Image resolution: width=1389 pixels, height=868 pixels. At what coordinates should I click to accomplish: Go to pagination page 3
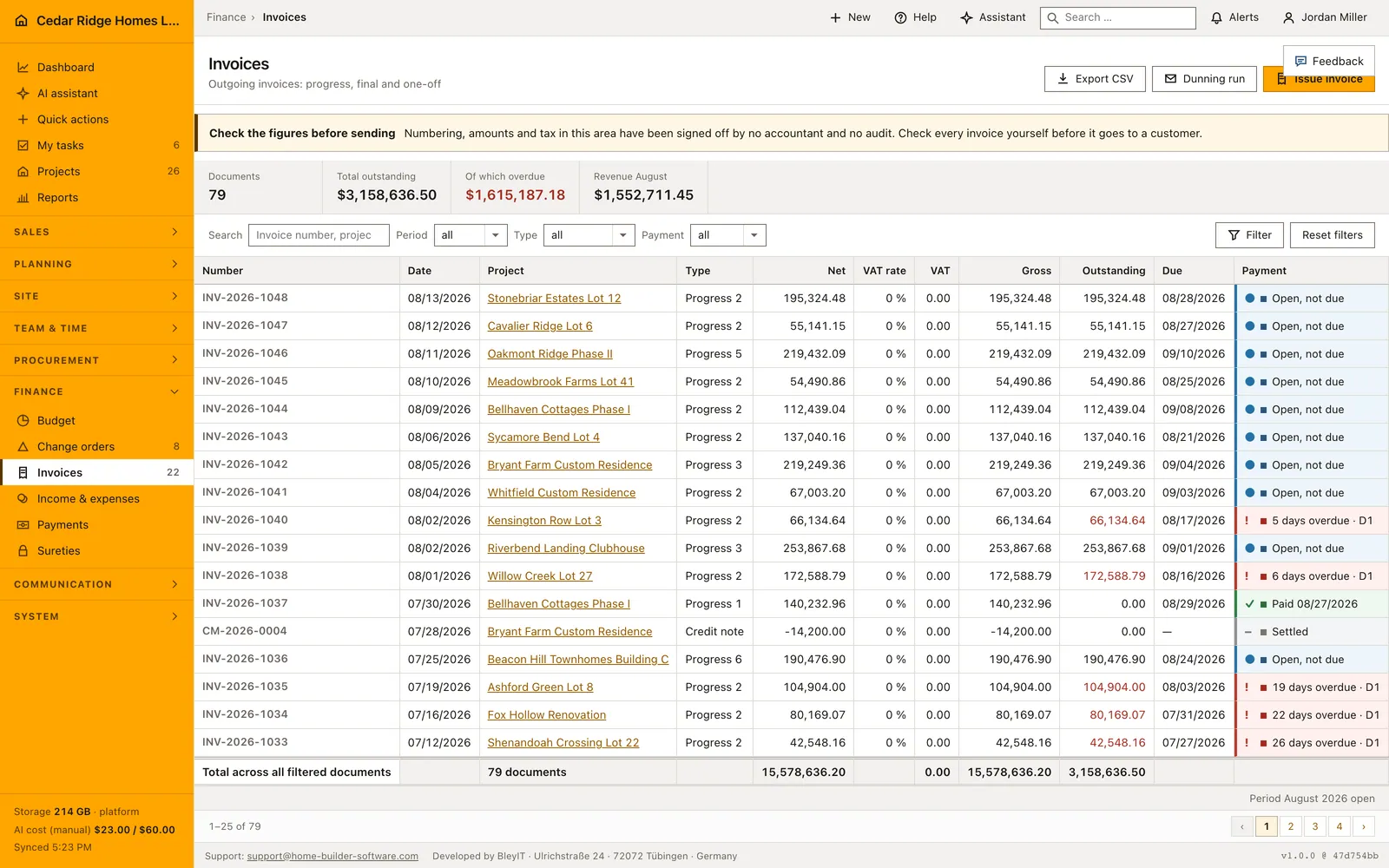pos(1315,826)
